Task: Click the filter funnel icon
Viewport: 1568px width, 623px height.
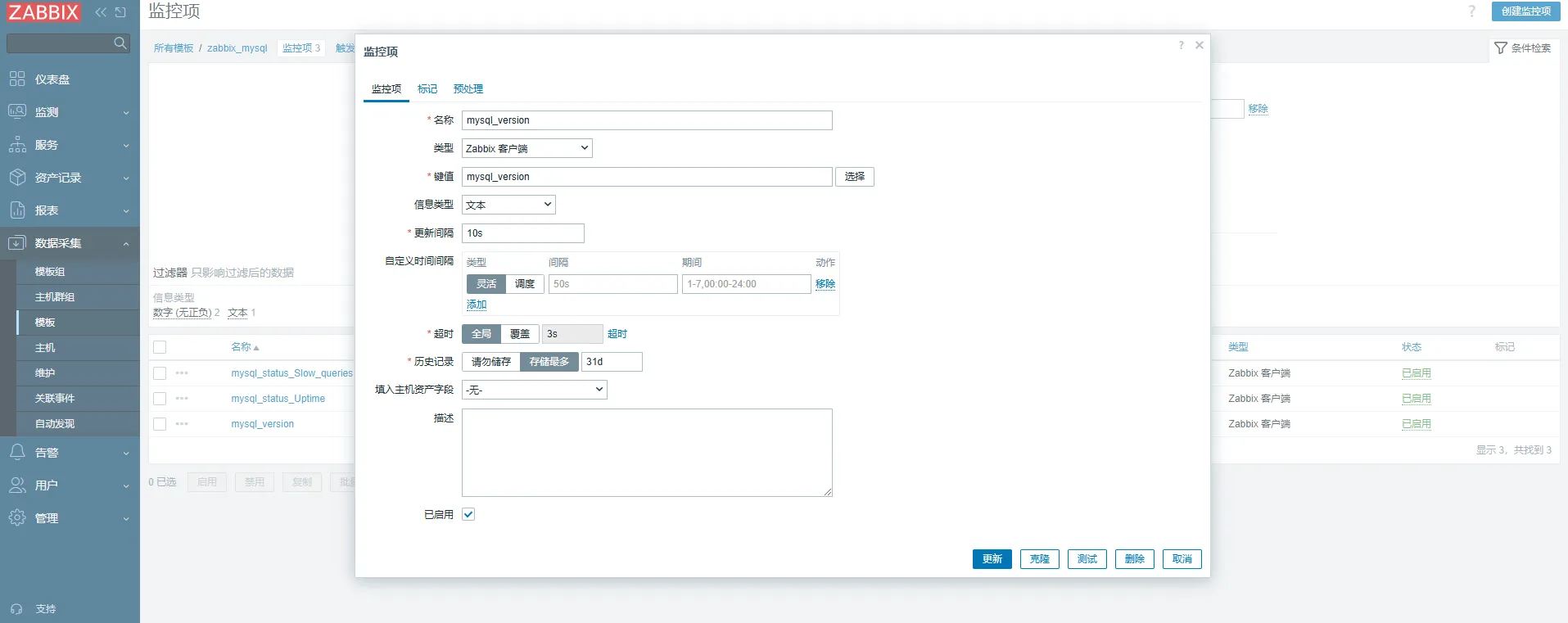Action: point(1501,48)
